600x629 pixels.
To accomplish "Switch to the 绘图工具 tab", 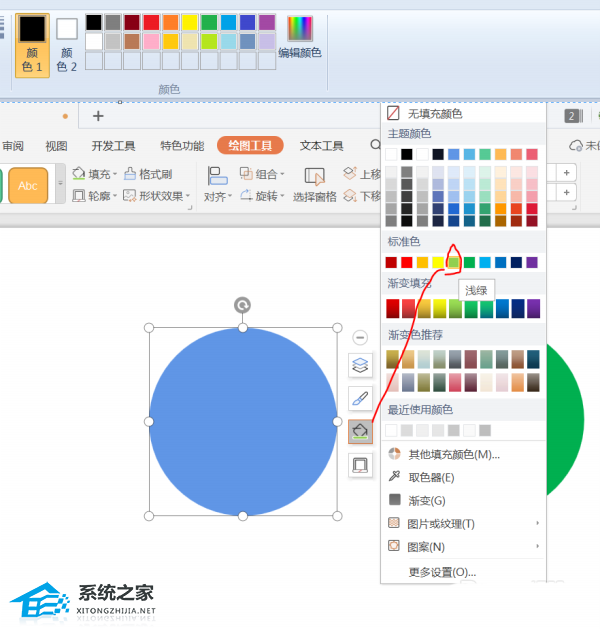I will [x=250, y=146].
